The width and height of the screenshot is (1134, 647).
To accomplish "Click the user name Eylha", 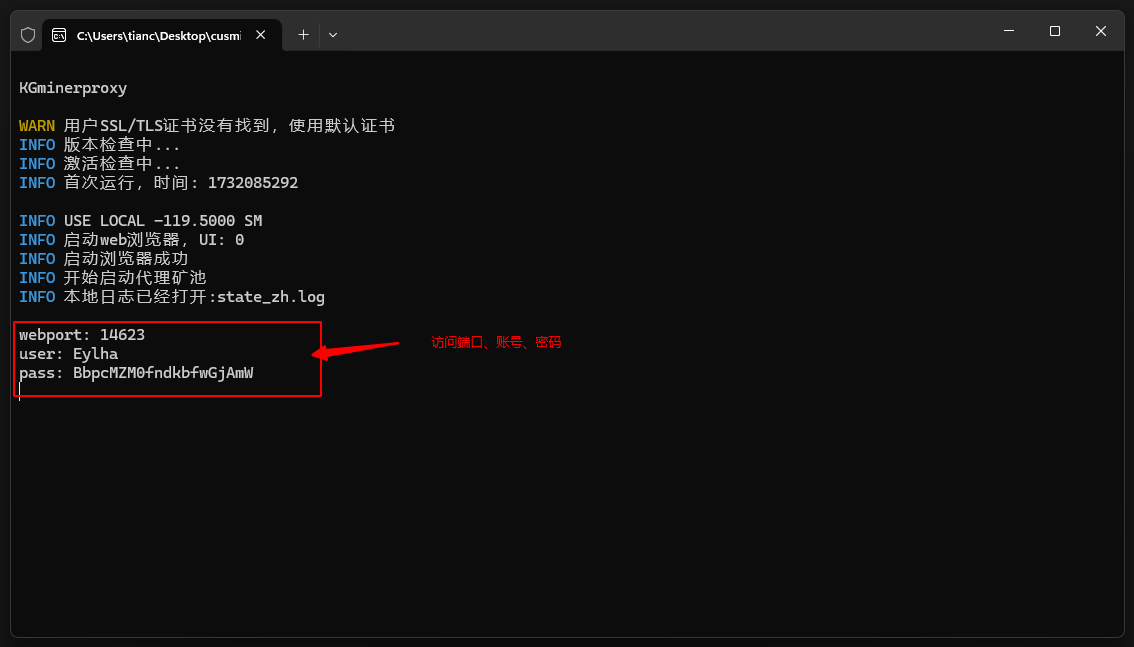I will click(95, 354).
